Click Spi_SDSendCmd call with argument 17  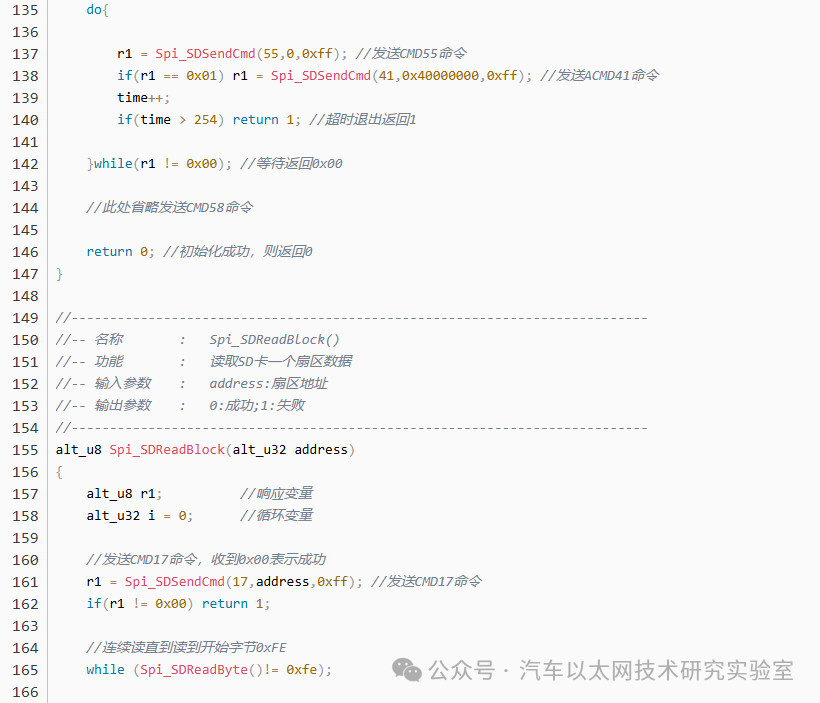[x=174, y=582]
